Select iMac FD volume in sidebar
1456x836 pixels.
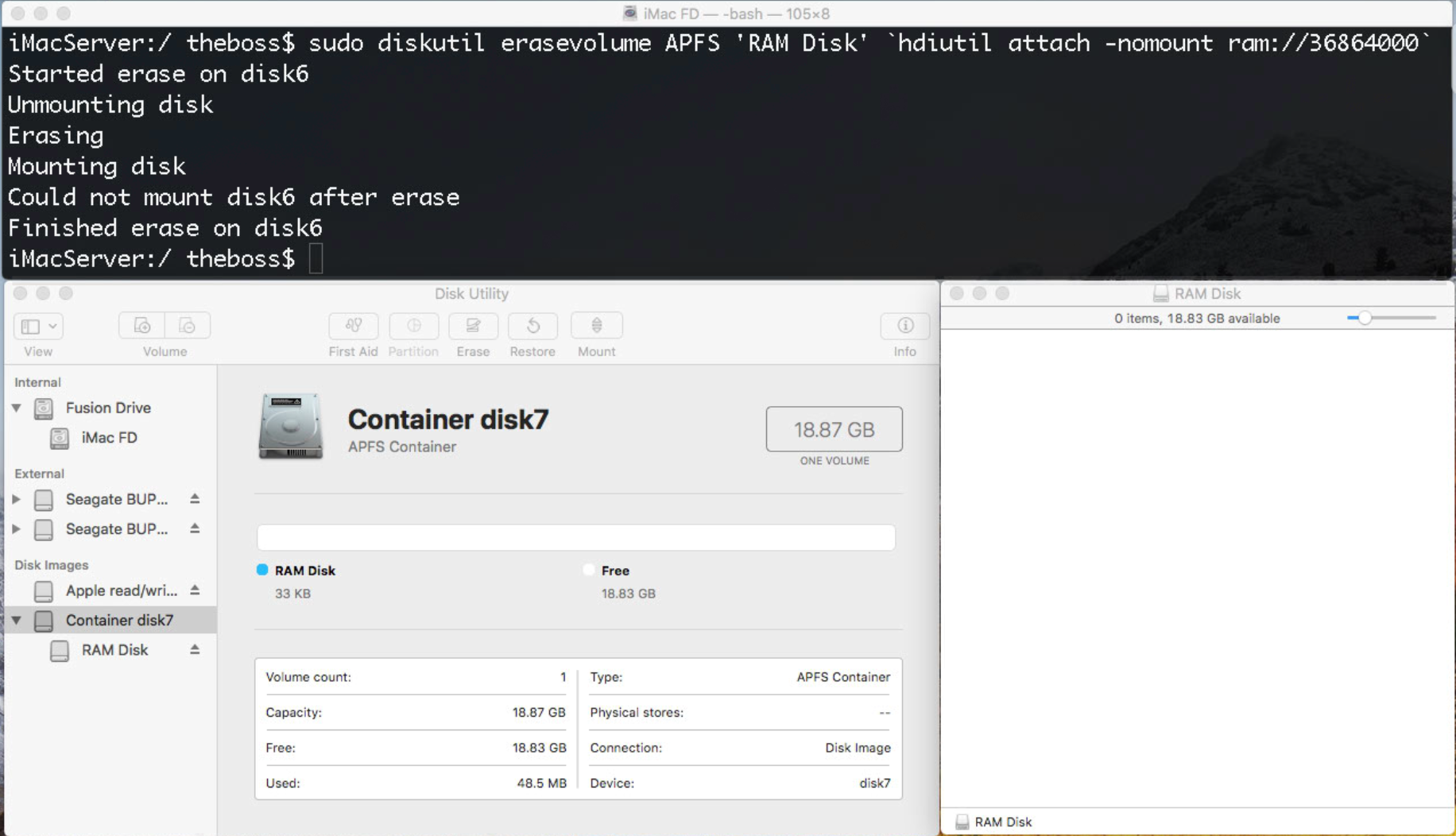tap(109, 438)
